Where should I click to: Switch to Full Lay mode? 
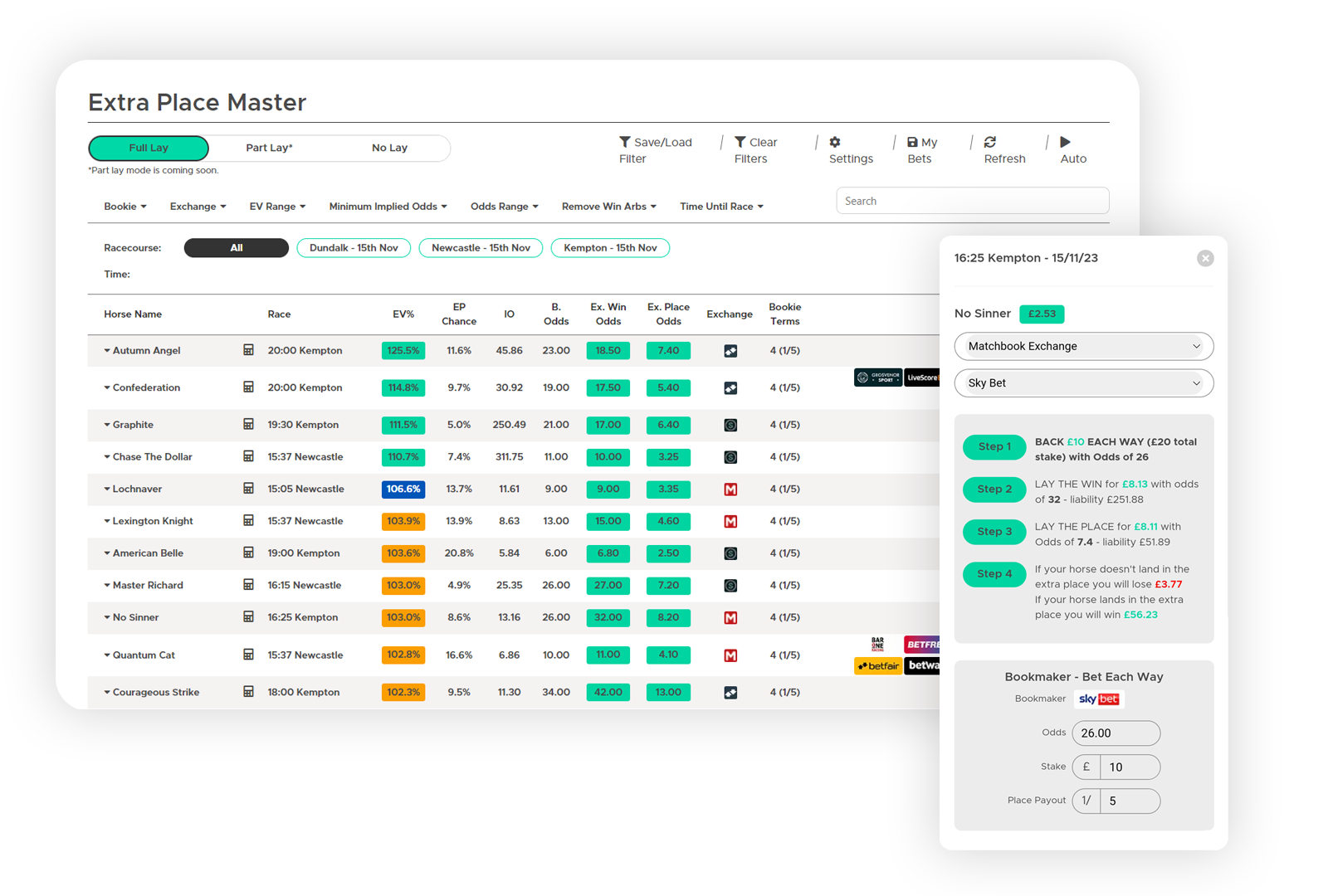149,148
